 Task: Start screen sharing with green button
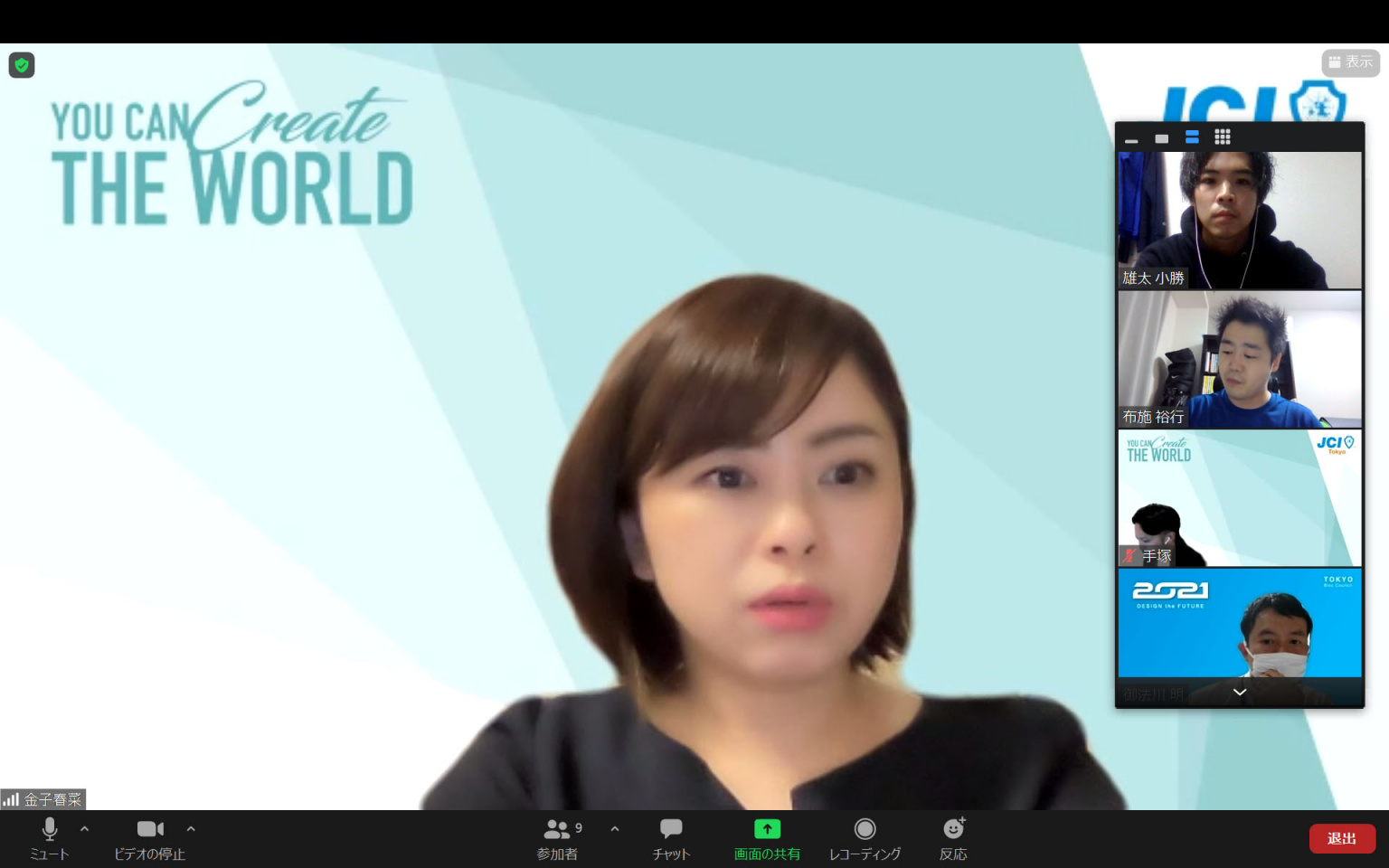(x=767, y=837)
